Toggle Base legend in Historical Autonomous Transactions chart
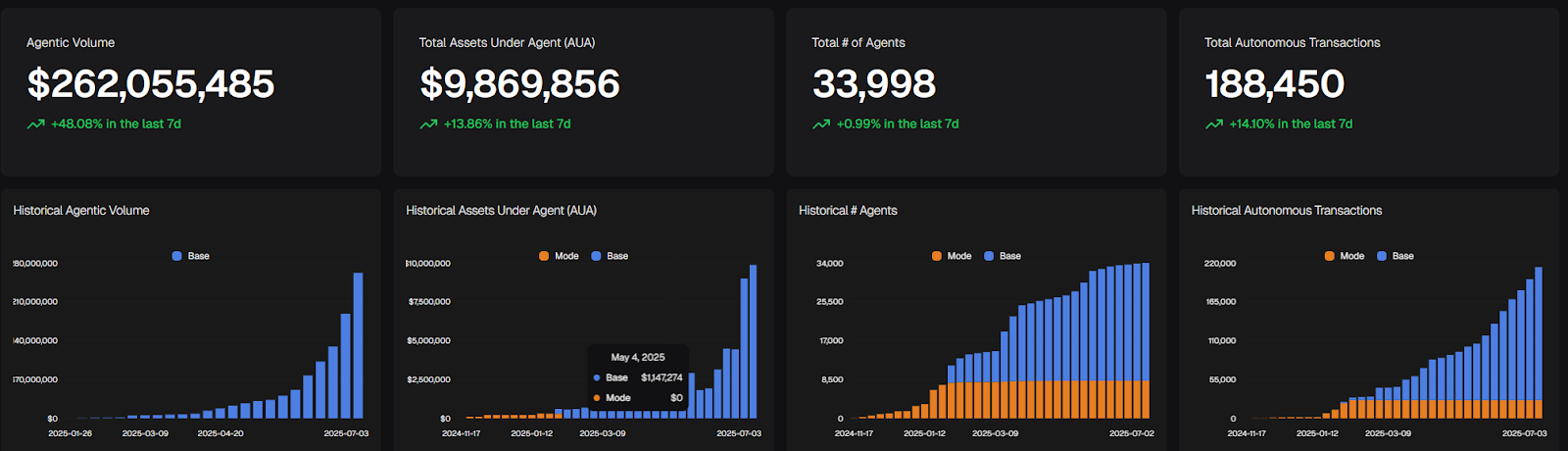1568x451 pixels. (x=1396, y=256)
